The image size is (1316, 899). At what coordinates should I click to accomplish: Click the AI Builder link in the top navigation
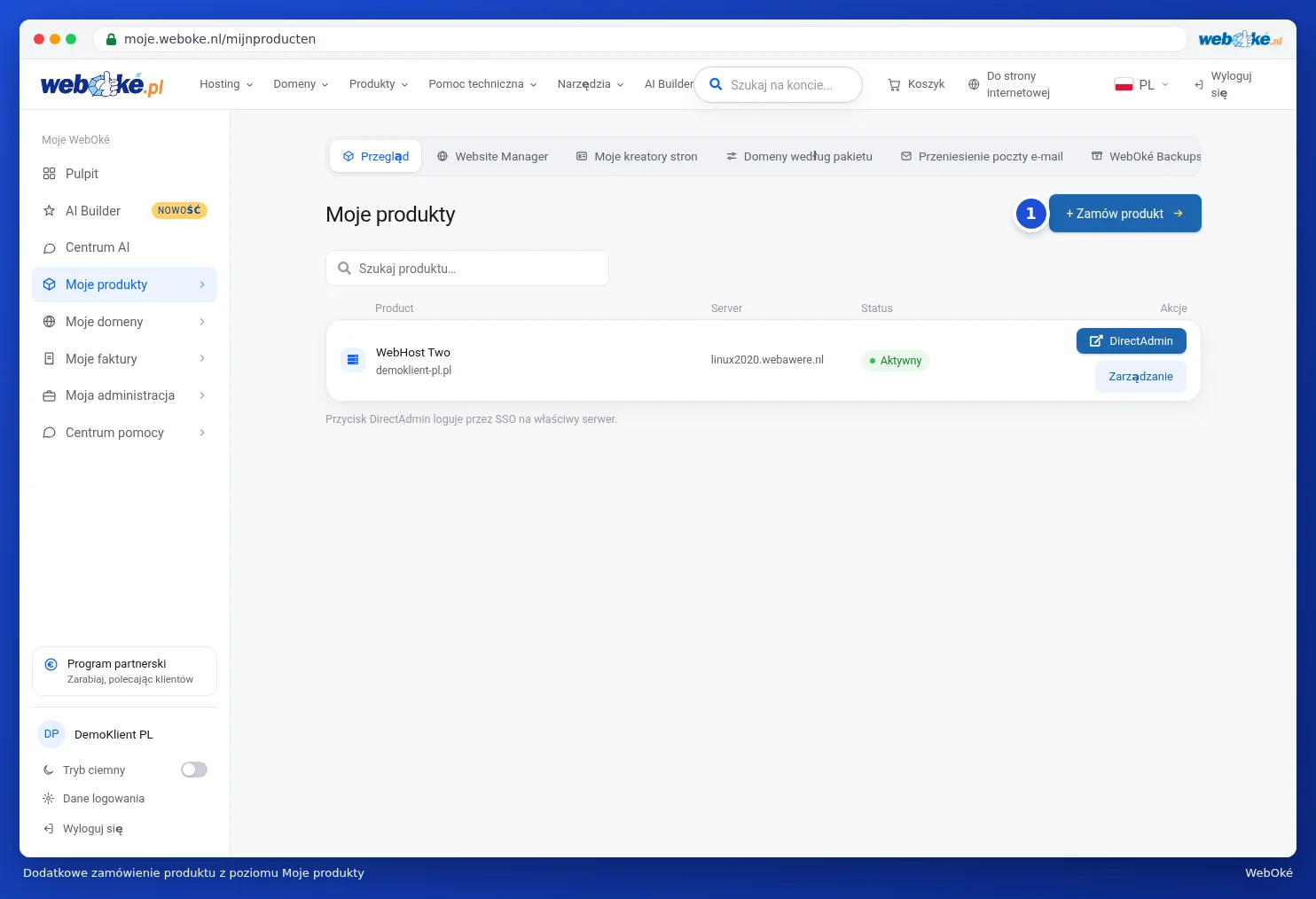click(x=669, y=84)
